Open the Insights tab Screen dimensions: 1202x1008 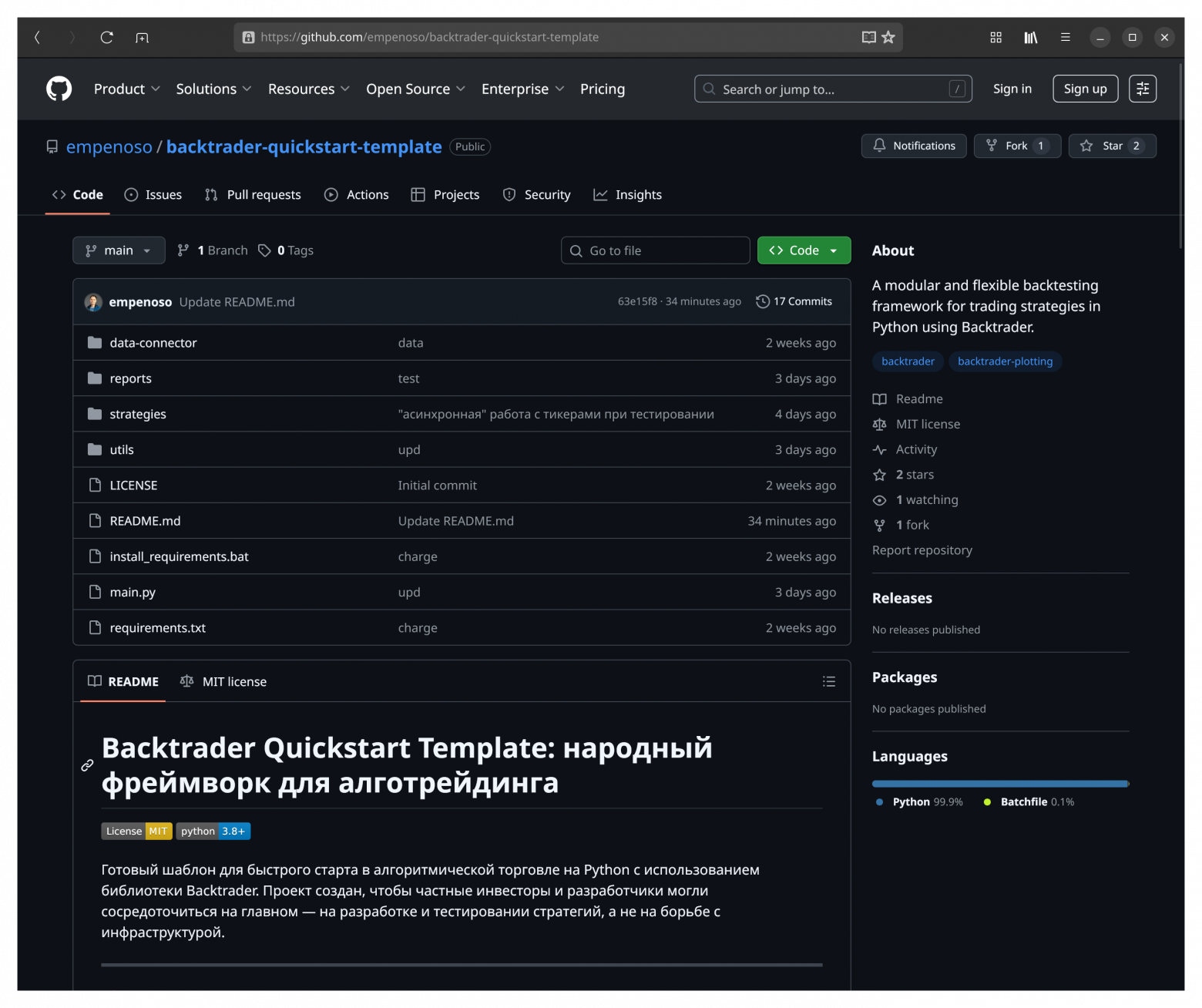tap(628, 195)
